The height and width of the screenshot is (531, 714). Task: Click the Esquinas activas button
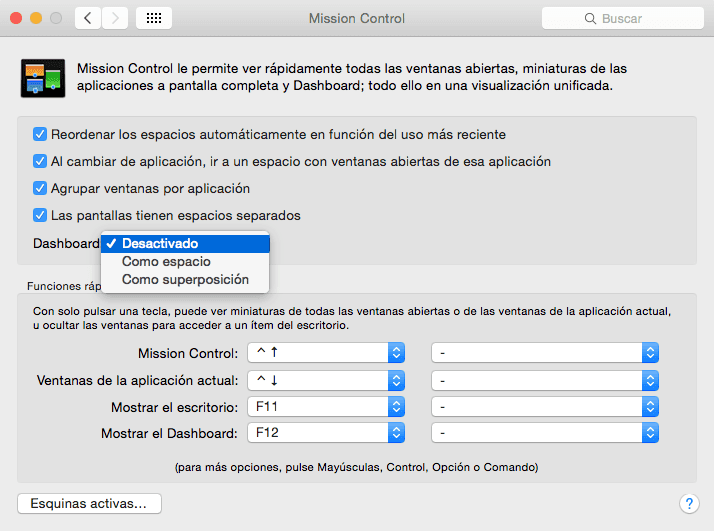(89, 504)
